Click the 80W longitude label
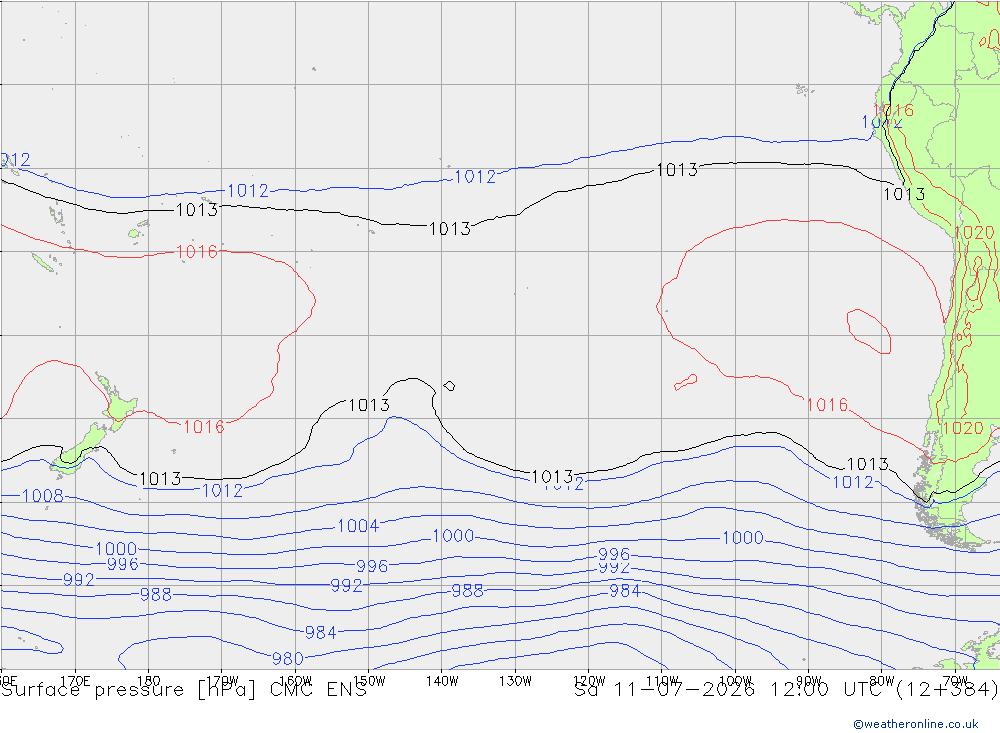 click(882, 681)
